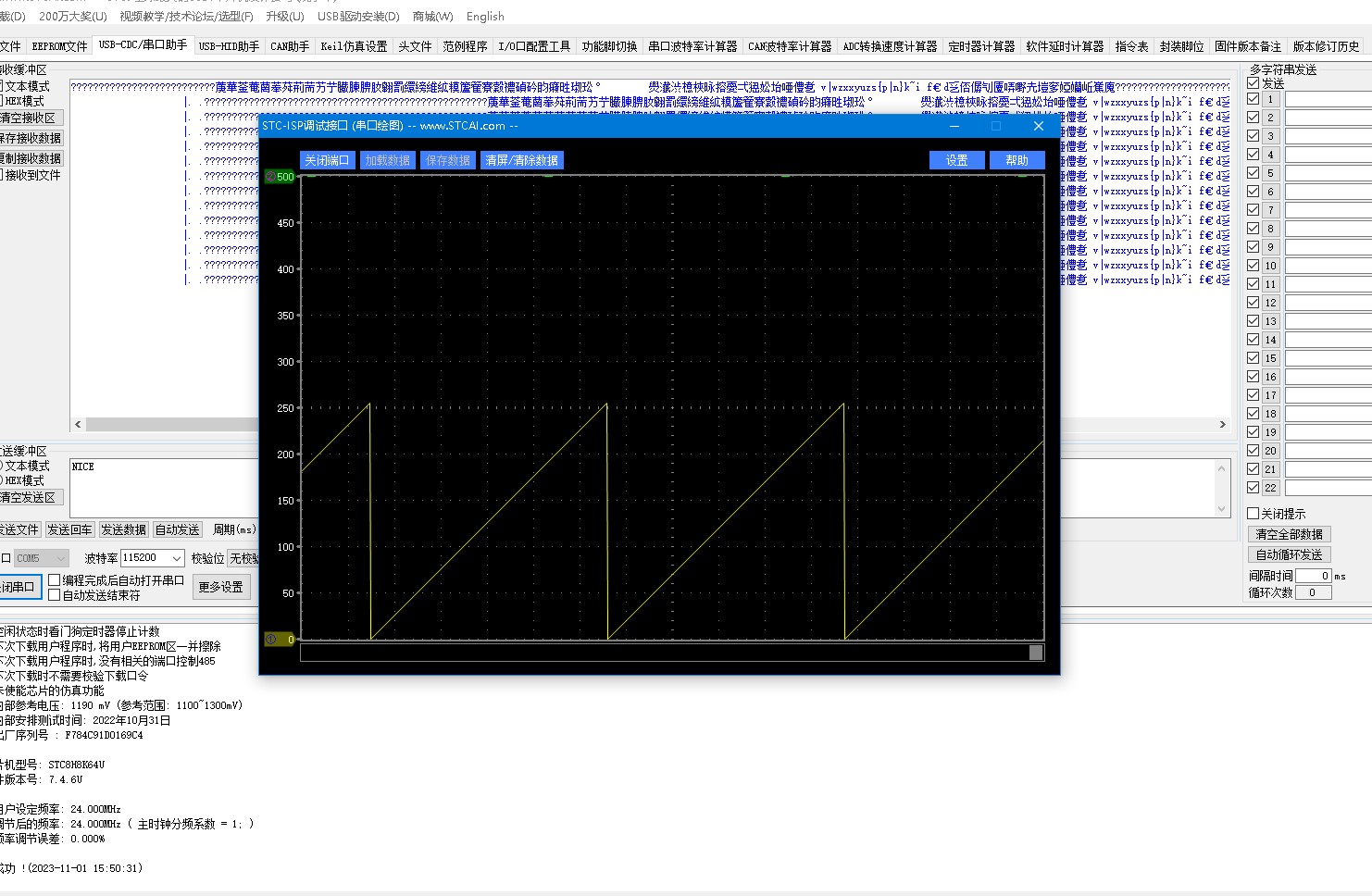Enable 自动发送结束符 checkbox

pyautogui.click(x=55, y=595)
